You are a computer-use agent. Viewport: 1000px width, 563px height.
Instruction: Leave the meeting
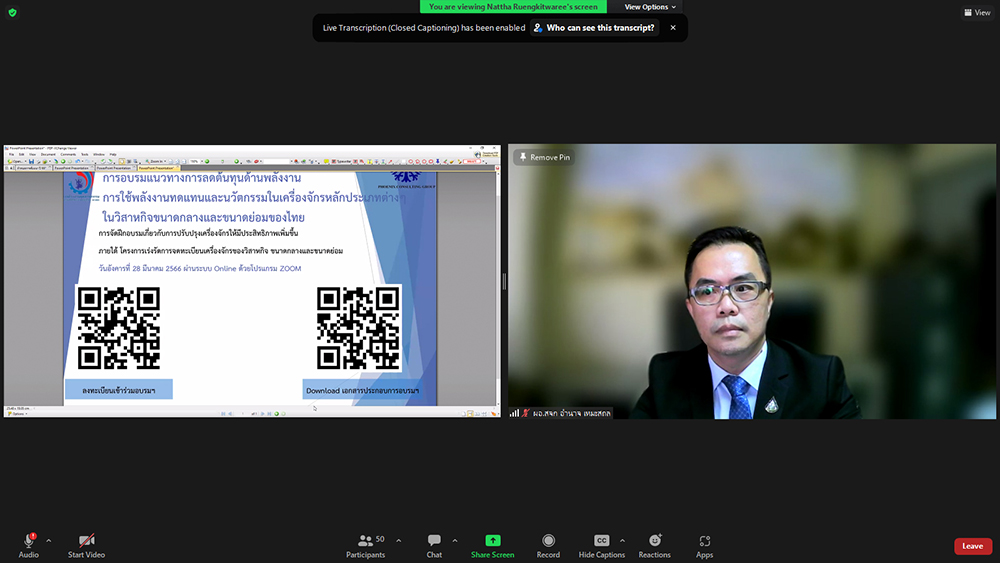coord(972,546)
